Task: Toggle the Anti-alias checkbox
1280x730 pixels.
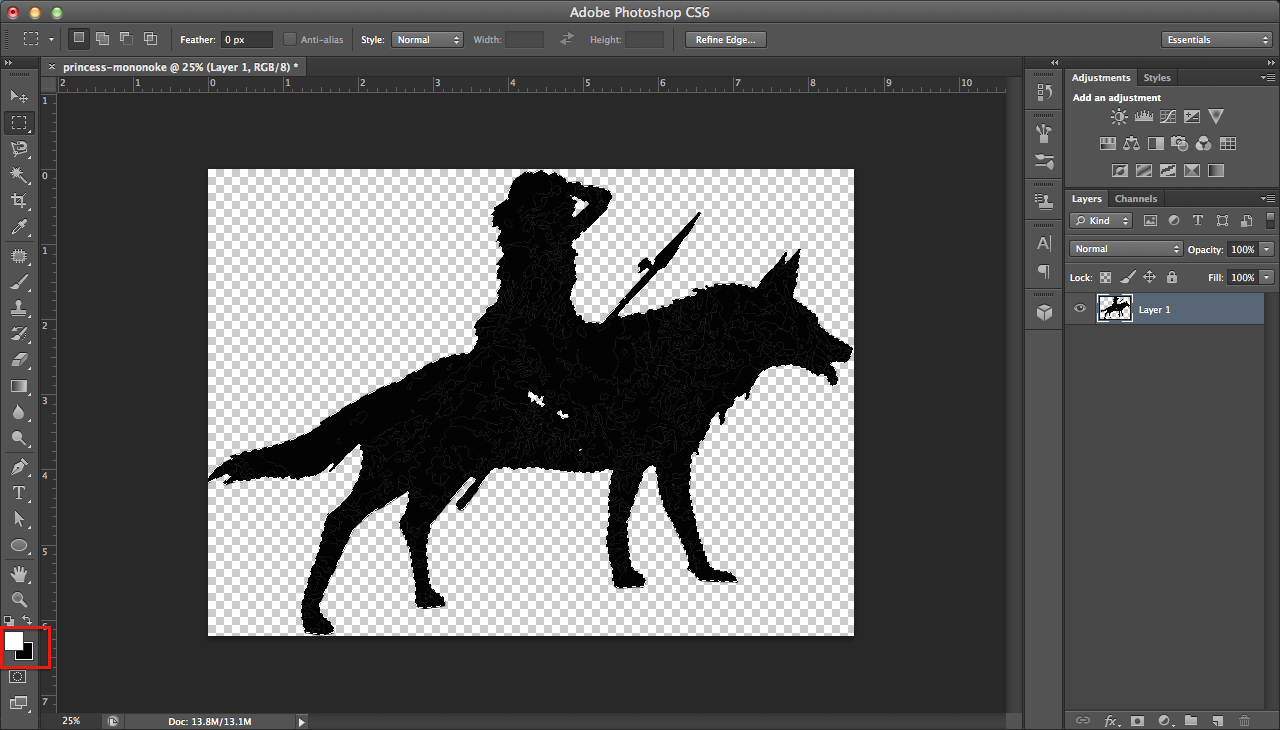Action: pos(290,40)
